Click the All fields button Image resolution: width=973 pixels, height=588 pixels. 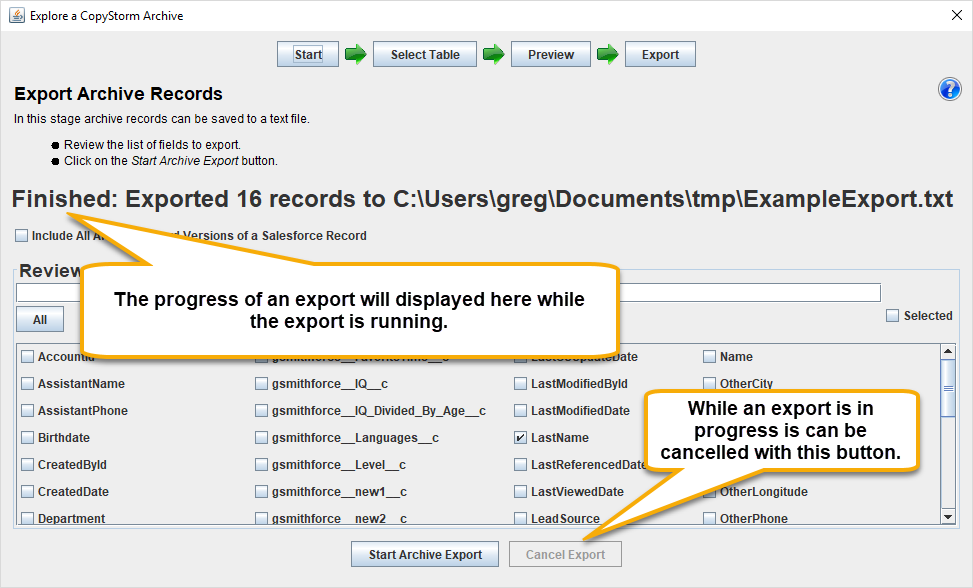40,319
